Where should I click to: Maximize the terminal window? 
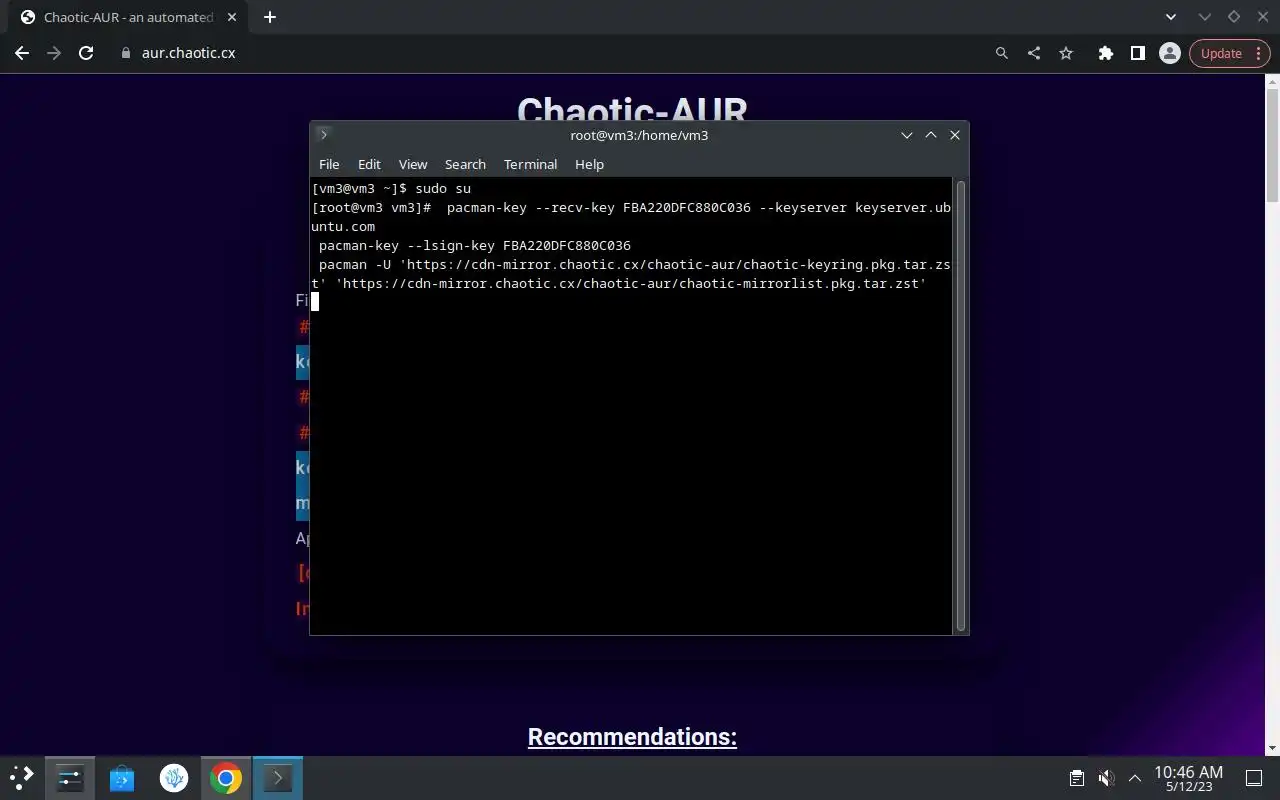[930, 135]
